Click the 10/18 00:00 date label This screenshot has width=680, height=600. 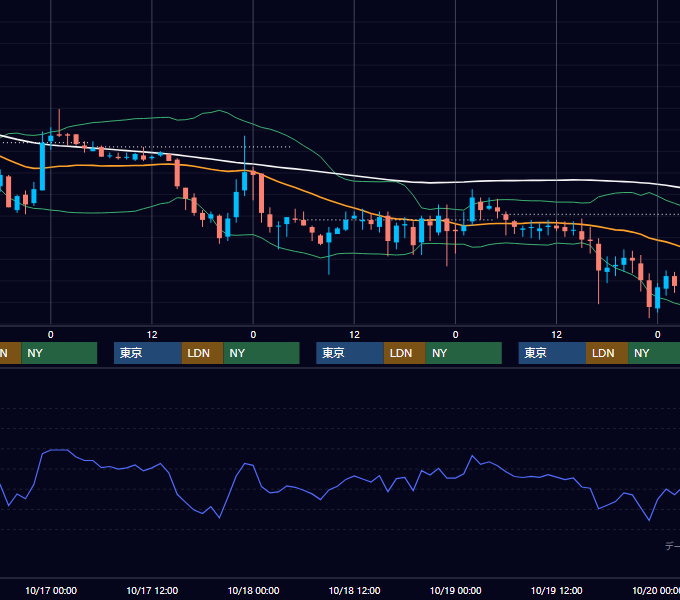253,590
